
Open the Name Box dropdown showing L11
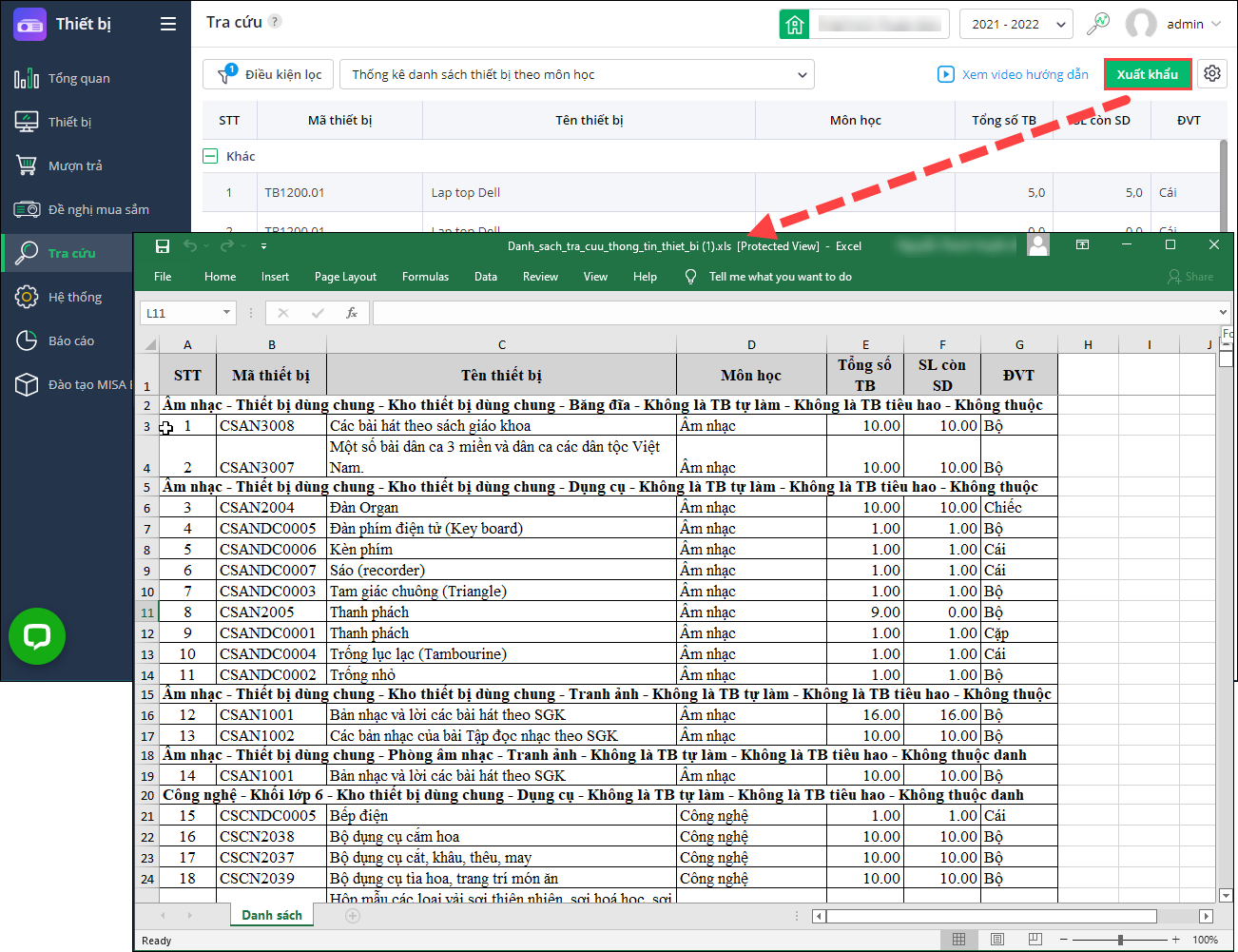pyautogui.click(x=226, y=313)
